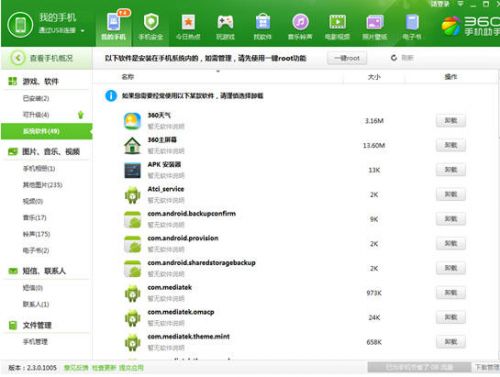Click the round phone device icon
Screen dimensions: 500x377
click(20, 25)
